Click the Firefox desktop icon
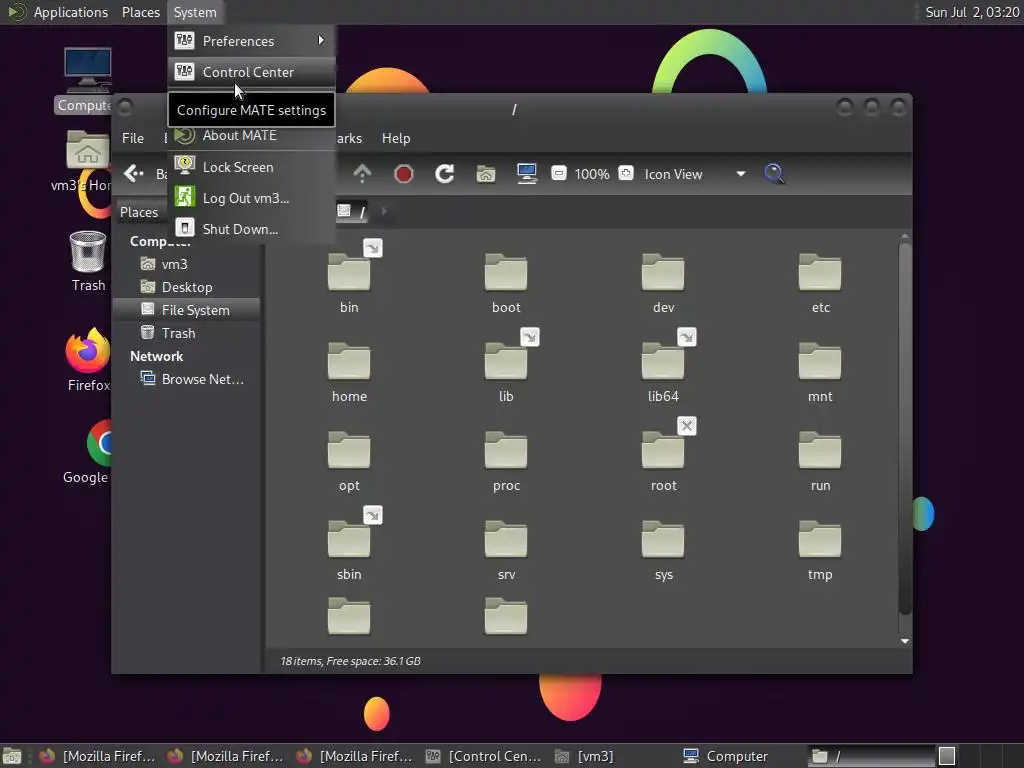 [88, 350]
